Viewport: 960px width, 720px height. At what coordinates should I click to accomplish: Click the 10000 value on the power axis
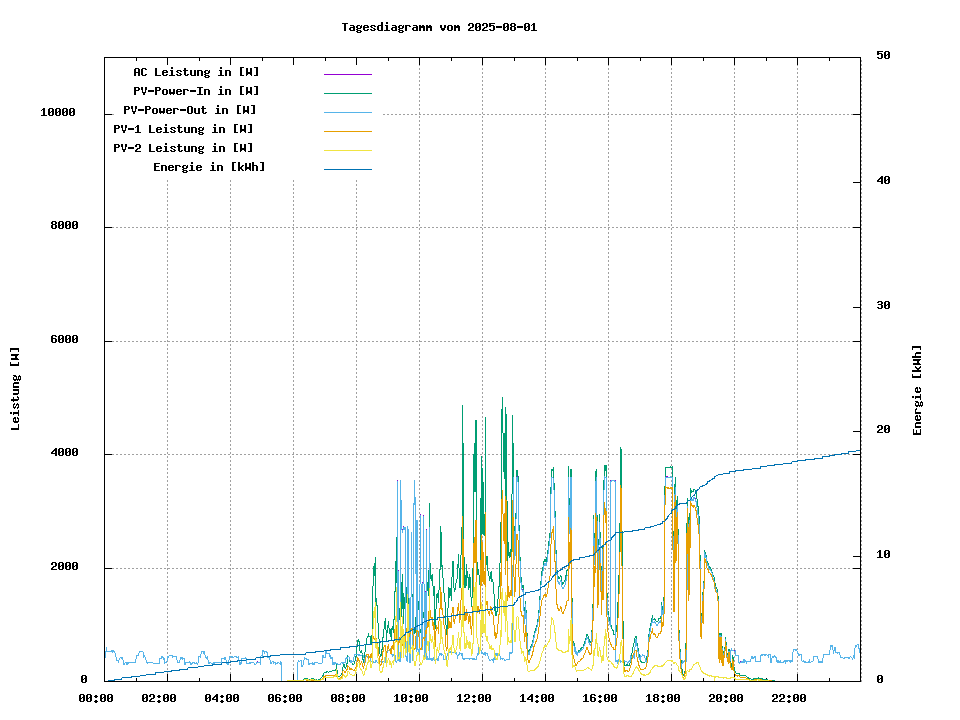coord(58,113)
